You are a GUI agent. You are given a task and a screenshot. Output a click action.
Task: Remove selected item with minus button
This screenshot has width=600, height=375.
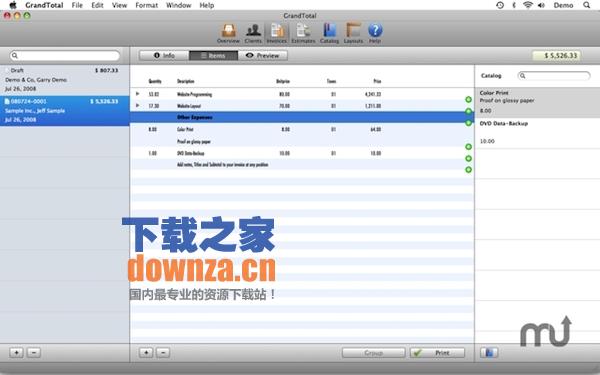click(163, 352)
